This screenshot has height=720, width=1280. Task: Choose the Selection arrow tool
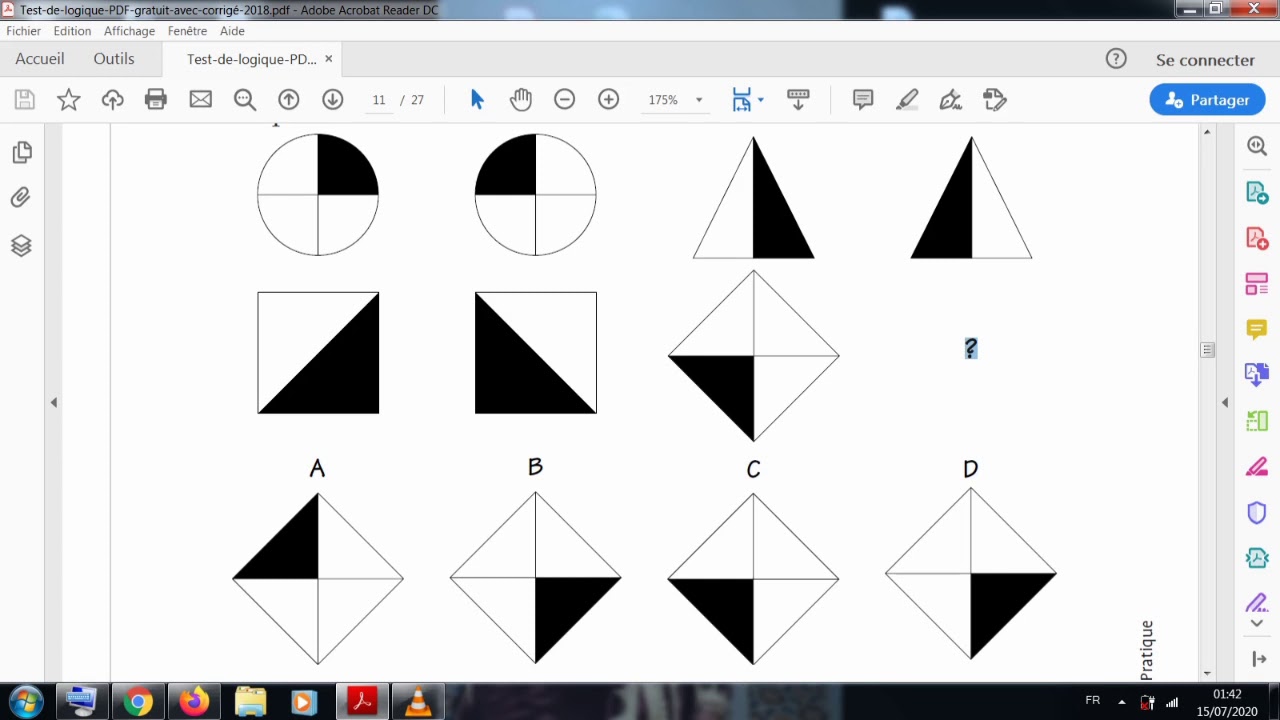coord(477,100)
